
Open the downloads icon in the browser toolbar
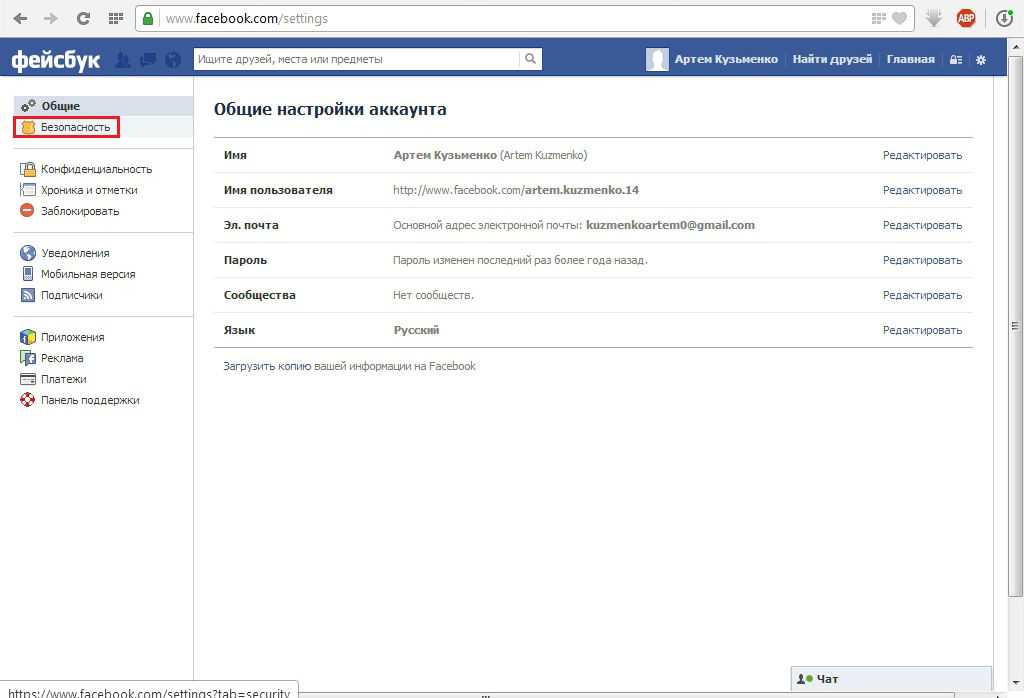(1004, 18)
